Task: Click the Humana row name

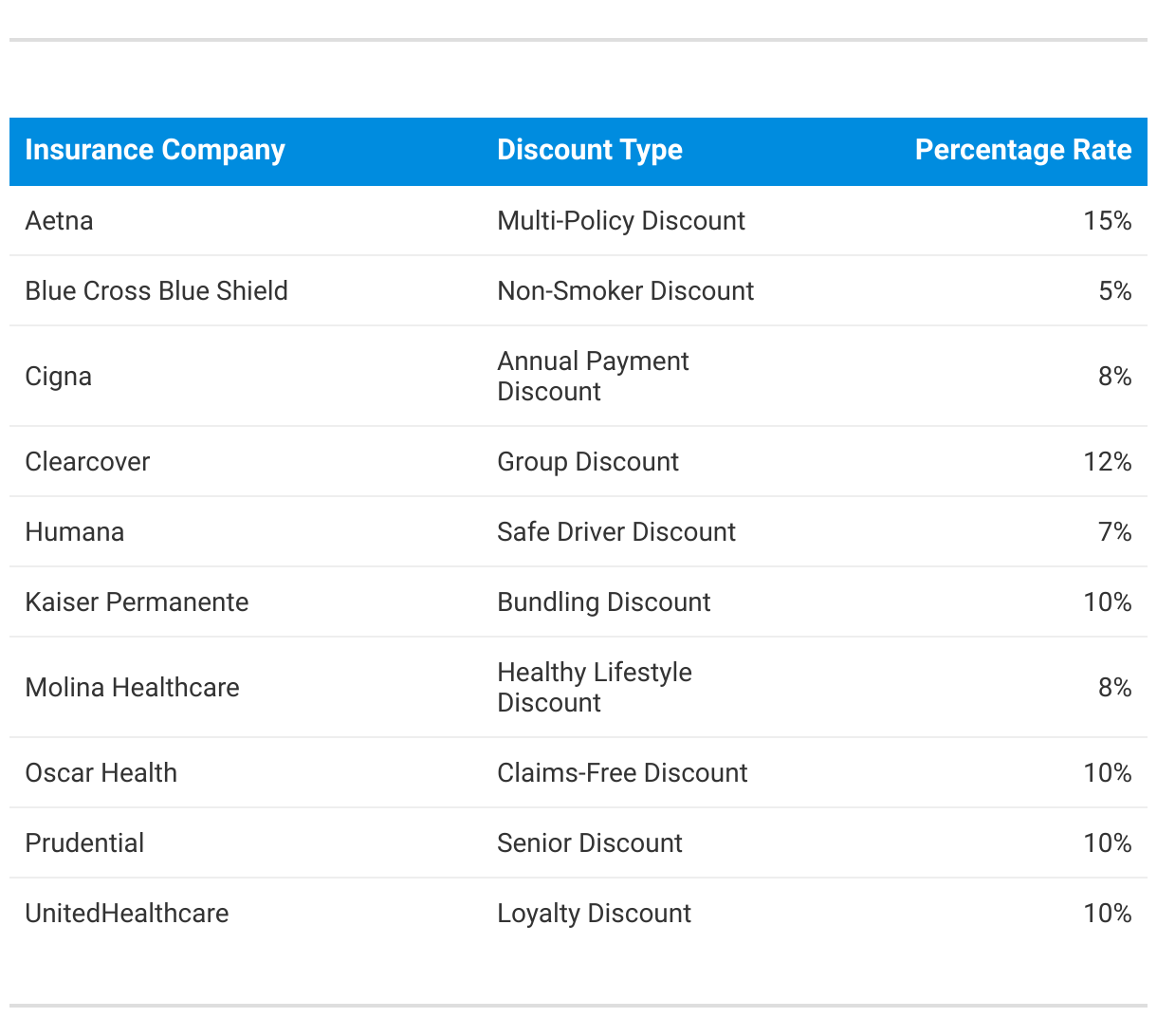Action: coord(75,532)
